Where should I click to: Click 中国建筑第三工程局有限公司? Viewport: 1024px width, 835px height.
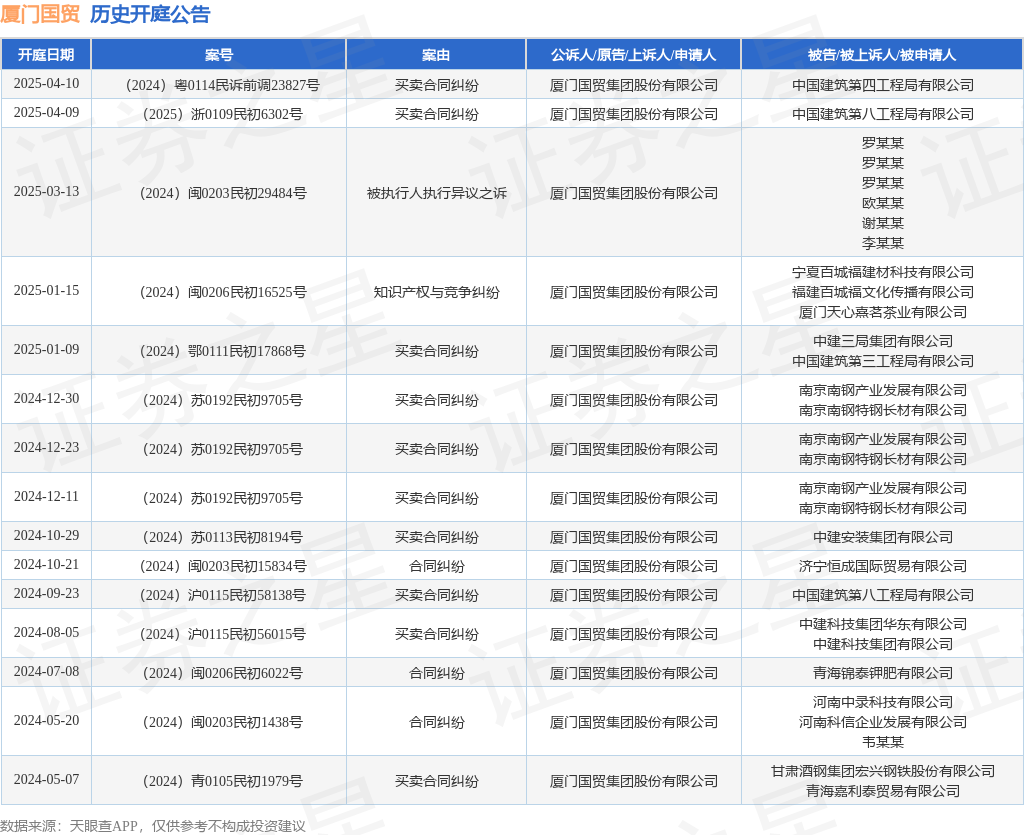(x=883, y=361)
